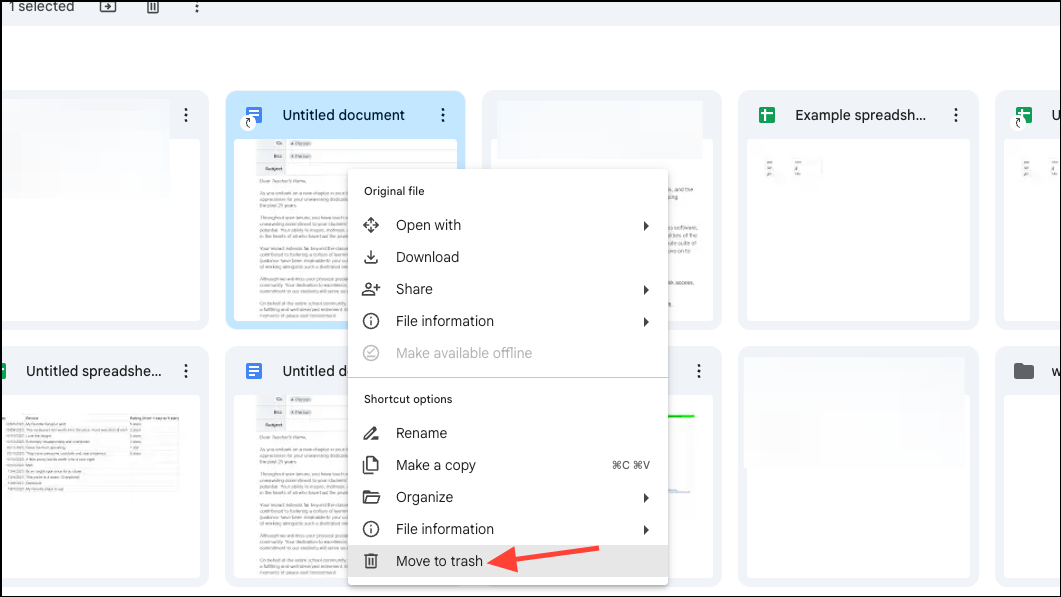
Task: Click the offline checkmark circle icon
Action: click(x=371, y=353)
